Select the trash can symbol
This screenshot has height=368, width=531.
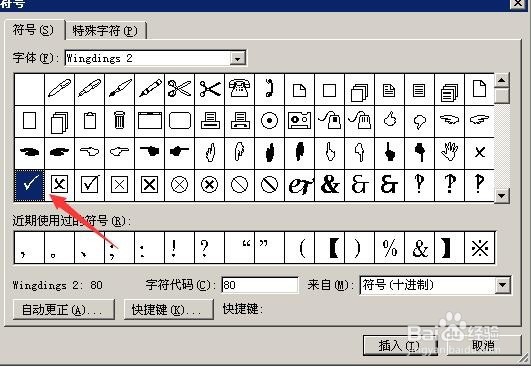(x=120, y=121)
